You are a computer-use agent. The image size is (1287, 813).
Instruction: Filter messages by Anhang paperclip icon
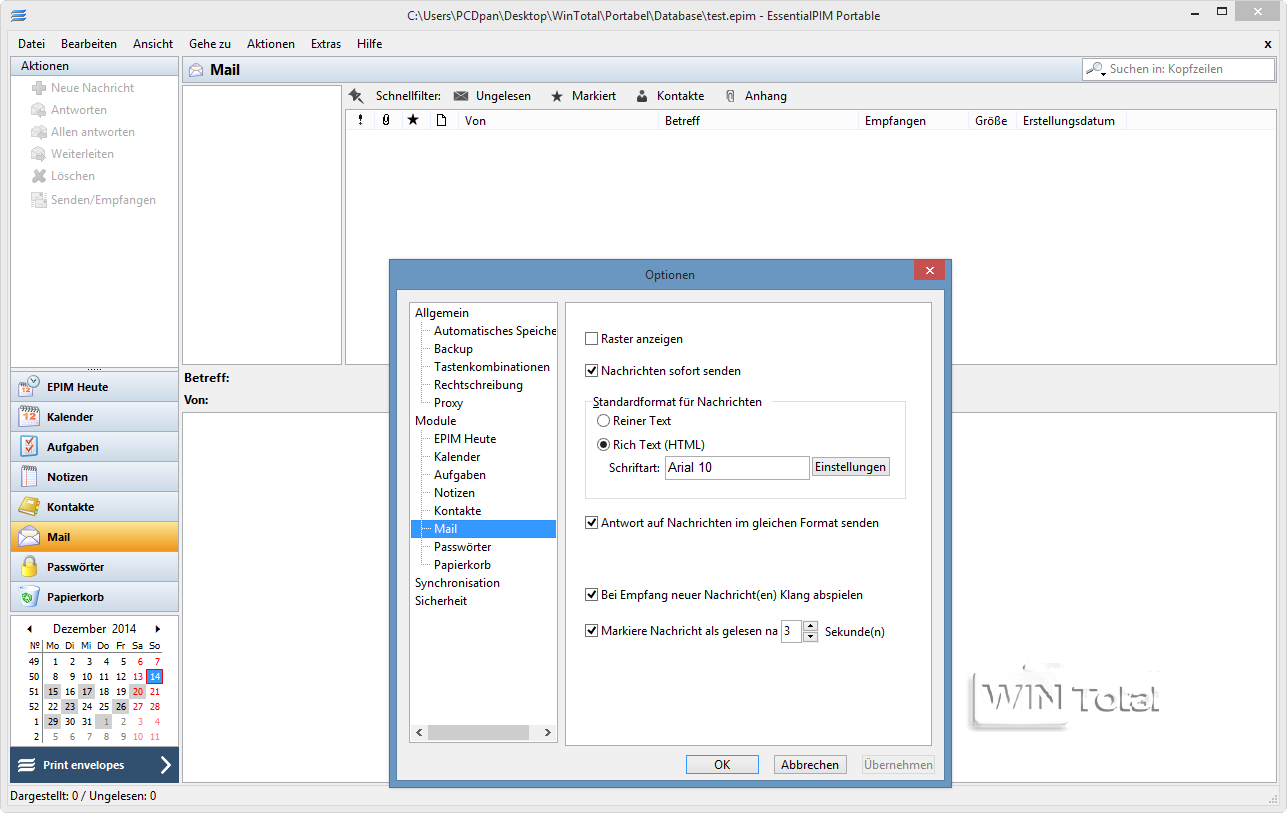click(x=730, y=96)
